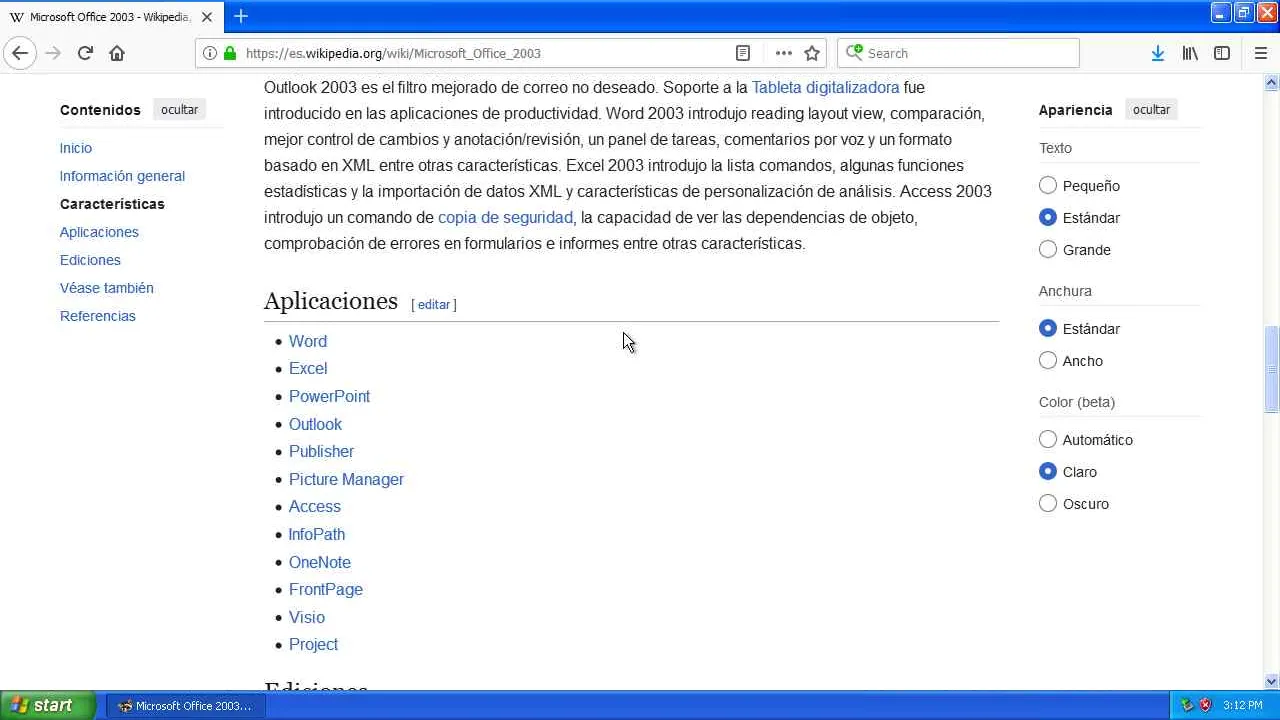Viewport: 1280px width, 720px height.
Task: Jump to Referencias section
Action: click(98, 316)
